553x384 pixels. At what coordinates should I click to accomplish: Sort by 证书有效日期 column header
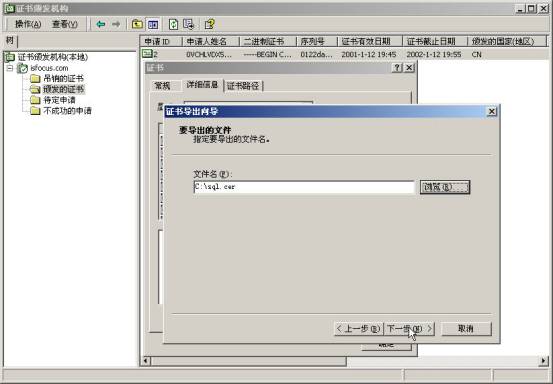pos(370,41)
